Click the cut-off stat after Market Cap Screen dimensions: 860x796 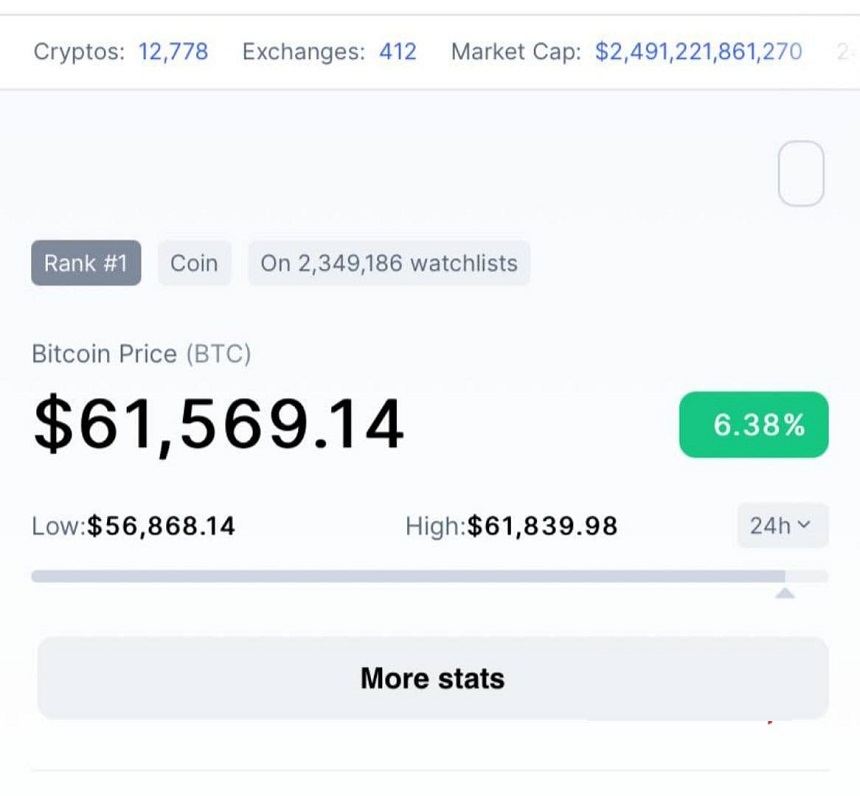[846, 52]
